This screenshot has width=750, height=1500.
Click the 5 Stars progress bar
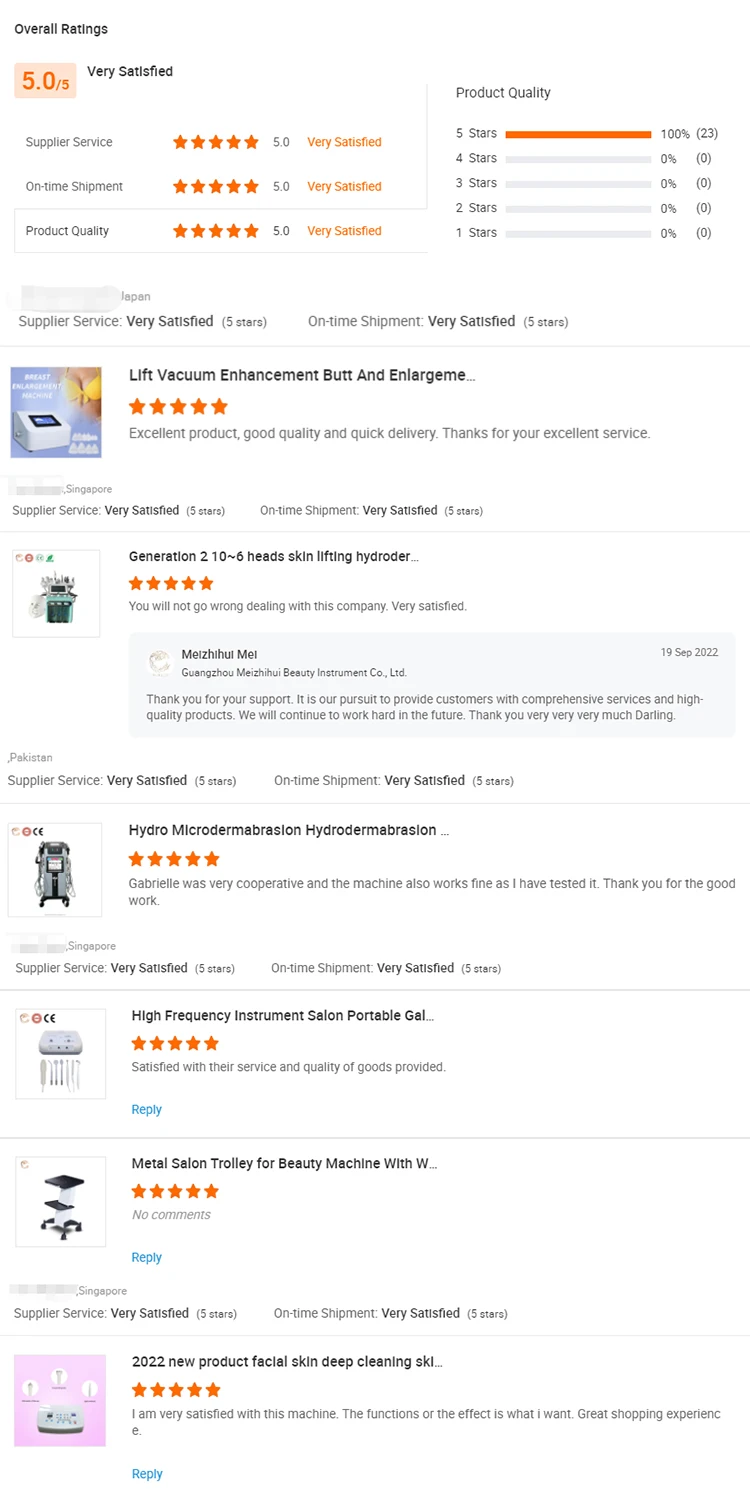pyautogui.click(x=578, y=134)
